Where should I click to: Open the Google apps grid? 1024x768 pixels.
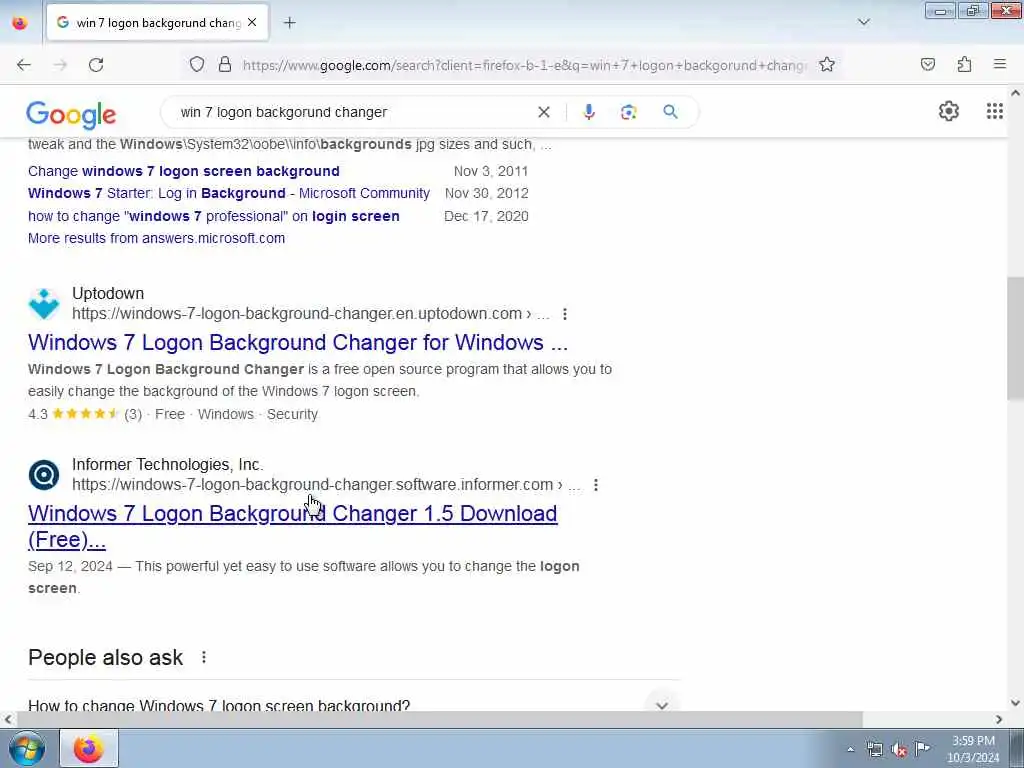coord(994,112)
